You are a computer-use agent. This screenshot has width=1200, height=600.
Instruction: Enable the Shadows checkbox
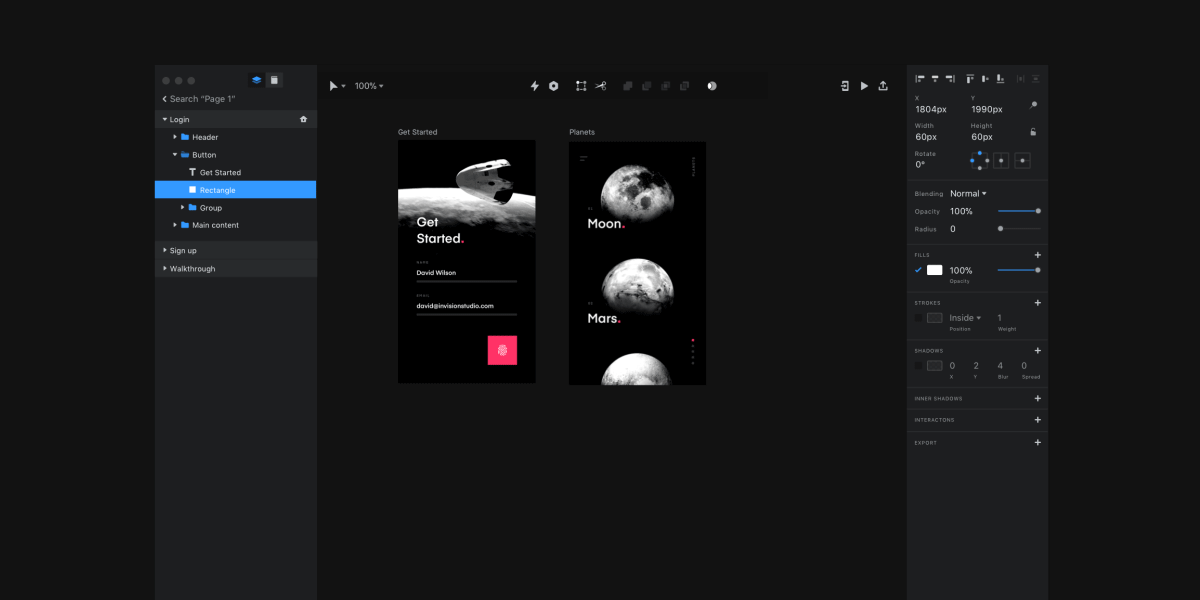(x=918, y=366)
